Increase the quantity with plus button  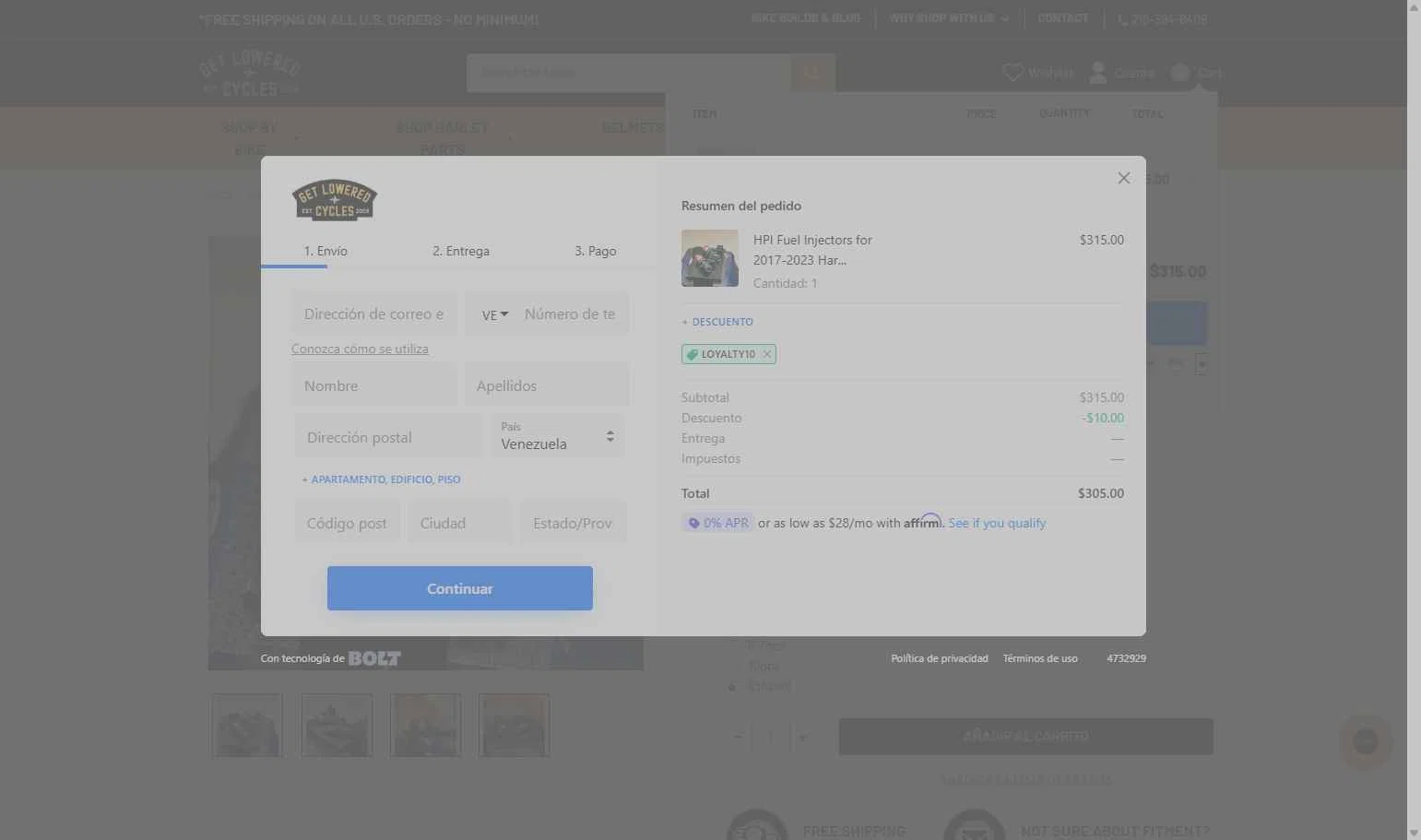click(802, 737)
